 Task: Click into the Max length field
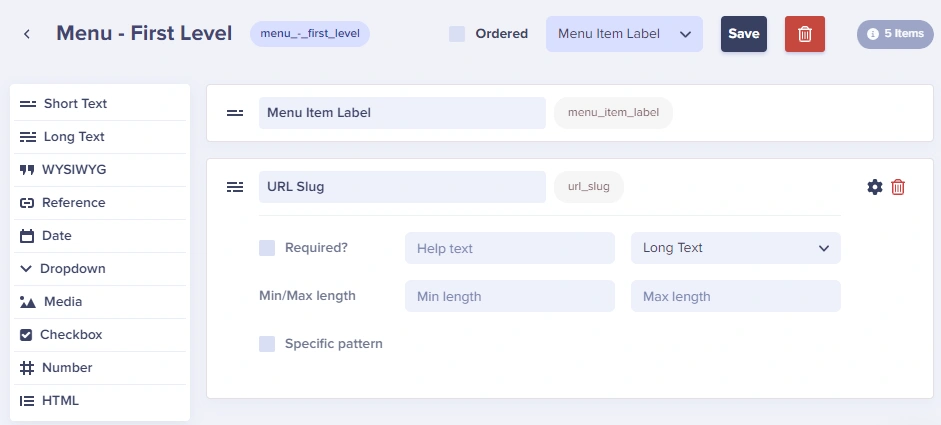[735, 296]
